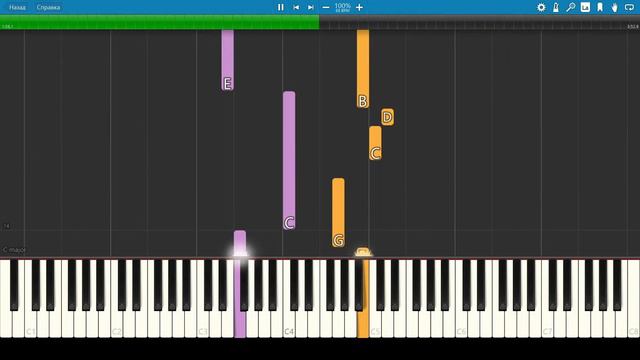Toggle the metronome icon
Image resolution: width=640 pixels, height=360 pixels.
click(x=556, y=7)
